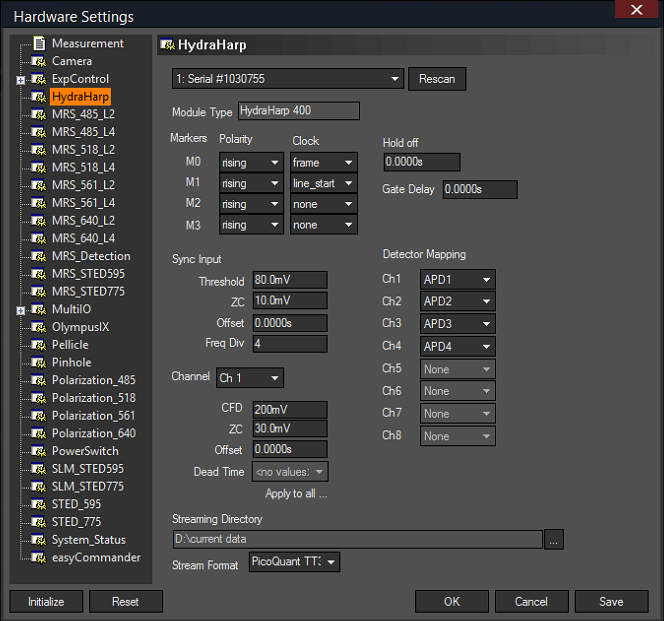Viewport: 664px width, 621px height.
Task: Click the OlympusIX device icon
Action: point(39,327)
